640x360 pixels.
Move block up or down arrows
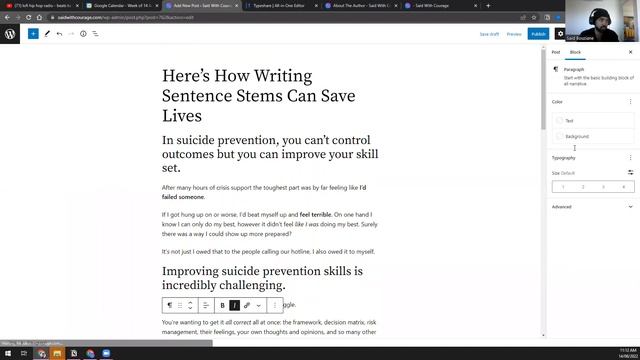(x=190, y=305)
